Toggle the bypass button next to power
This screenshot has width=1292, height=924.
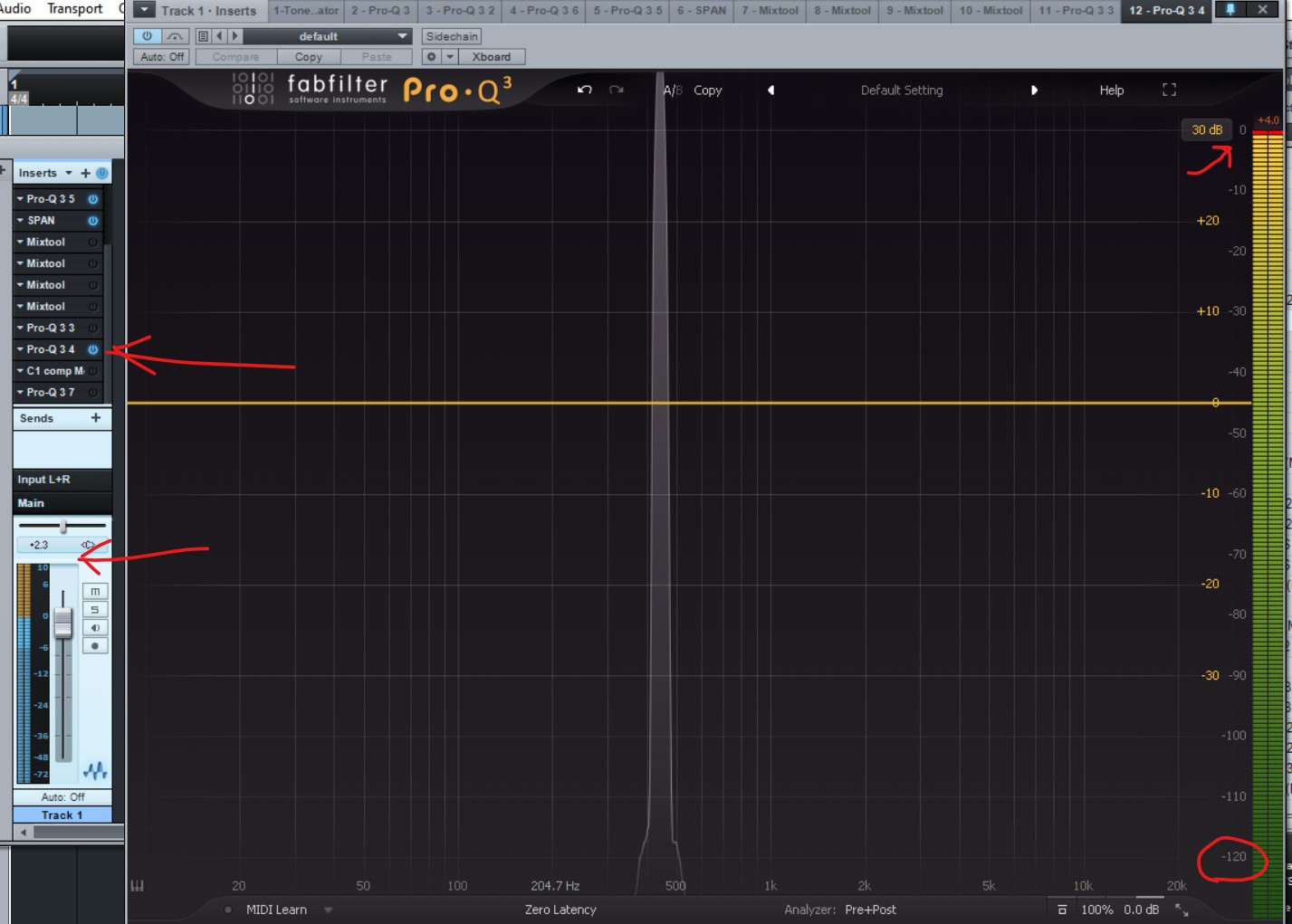coord(175,36)
